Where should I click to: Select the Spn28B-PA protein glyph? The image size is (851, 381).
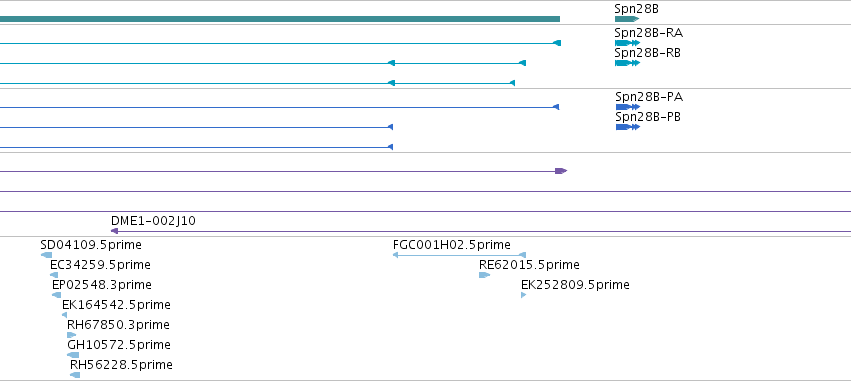(x=628, y=107)
